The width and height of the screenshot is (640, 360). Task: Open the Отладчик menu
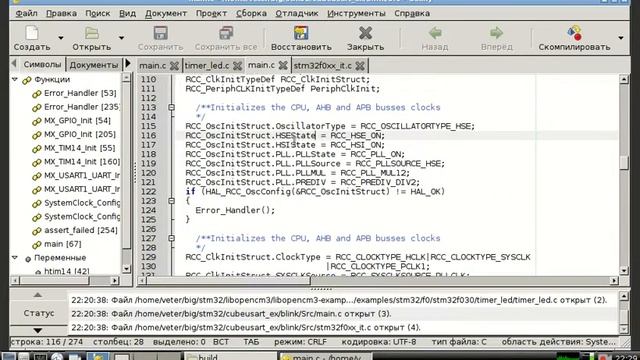tap(297, 13)
